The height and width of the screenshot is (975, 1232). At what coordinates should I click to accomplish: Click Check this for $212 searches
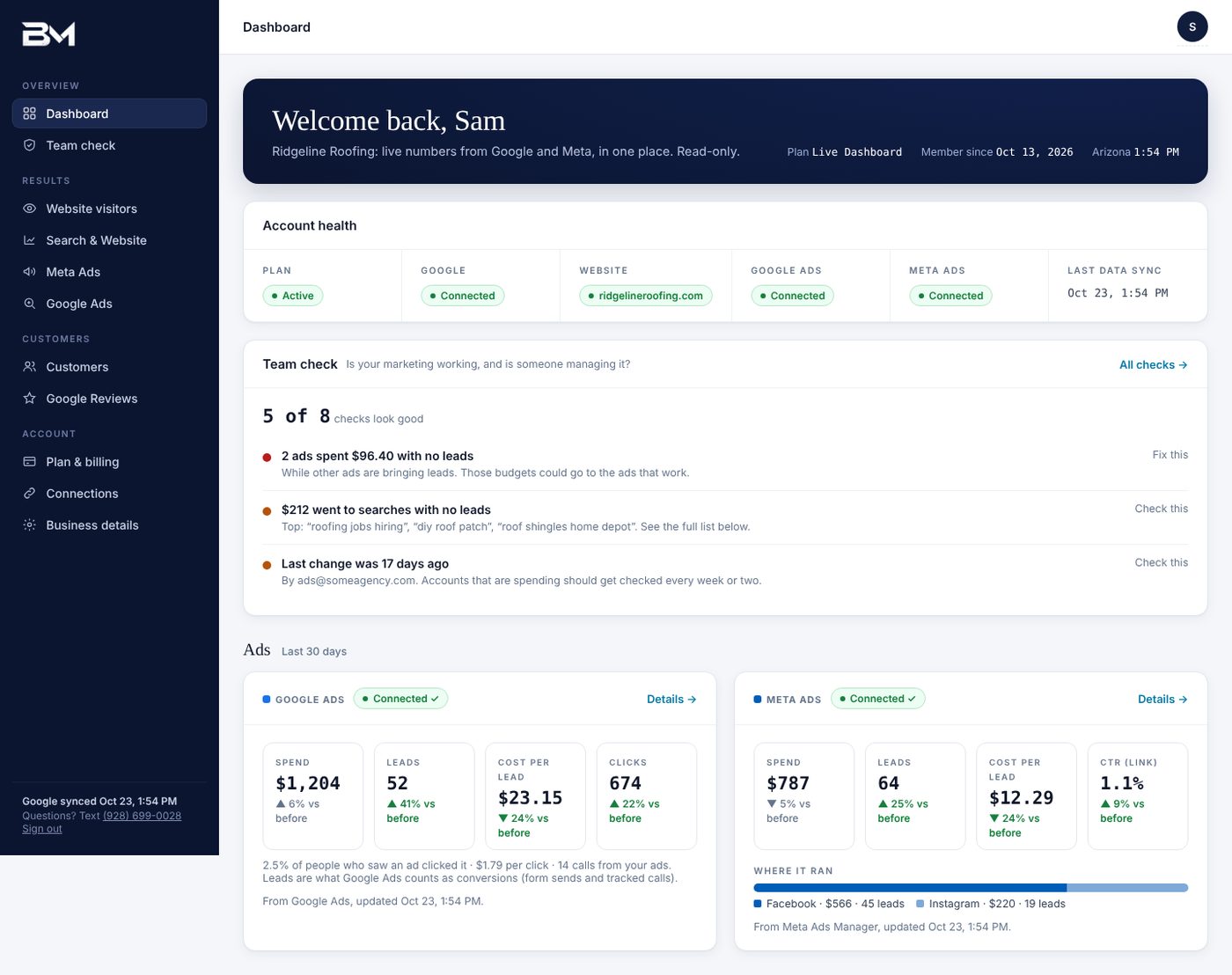(1161, 509)
